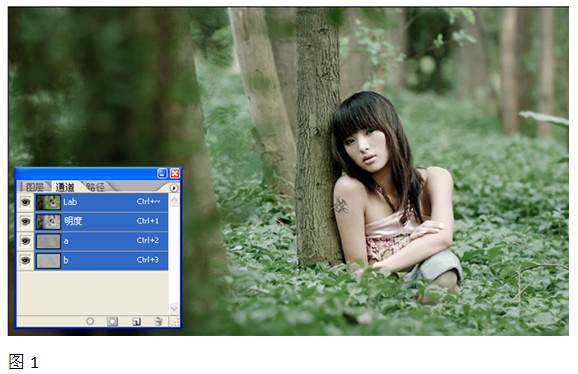Click save selection as channel icon
578x374 pixels.
click(x=112, y=321)
